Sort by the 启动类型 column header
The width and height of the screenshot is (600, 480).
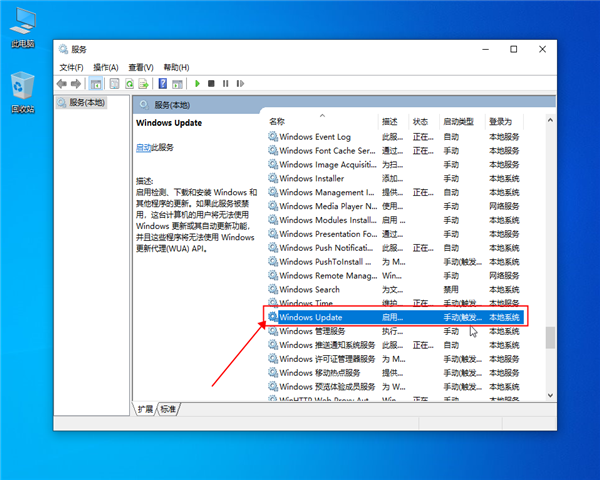(x=458, y=121)
